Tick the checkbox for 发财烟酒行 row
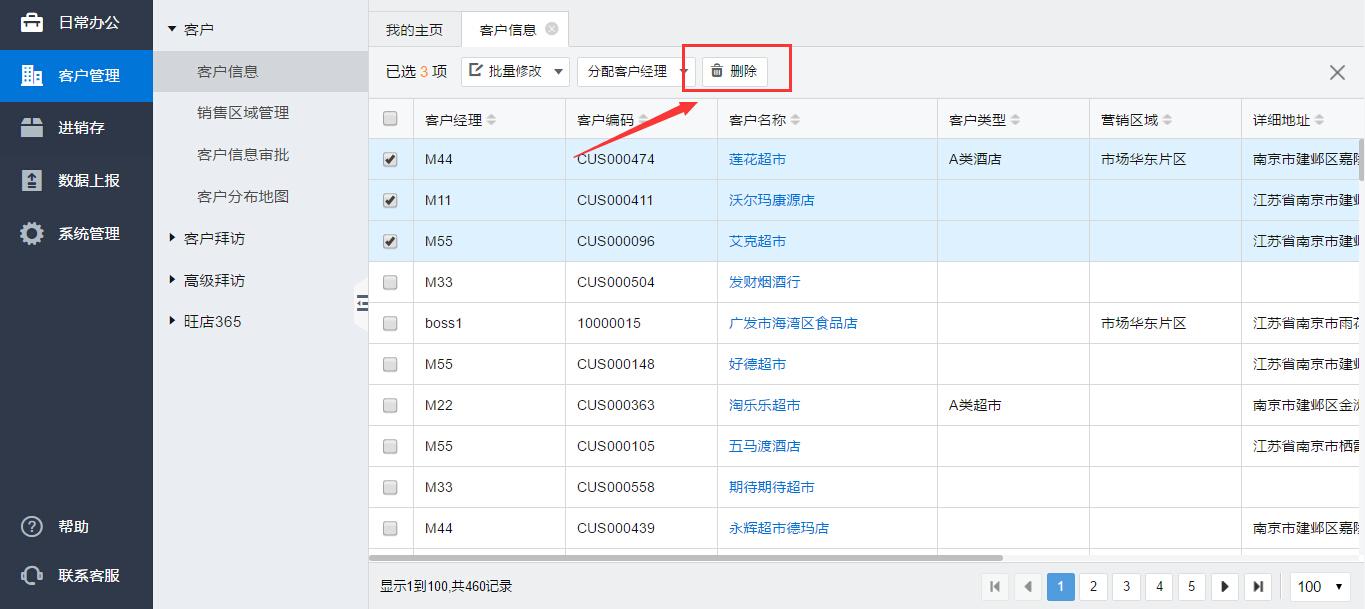The image size is (1365, 609). [x=390, y=282]
